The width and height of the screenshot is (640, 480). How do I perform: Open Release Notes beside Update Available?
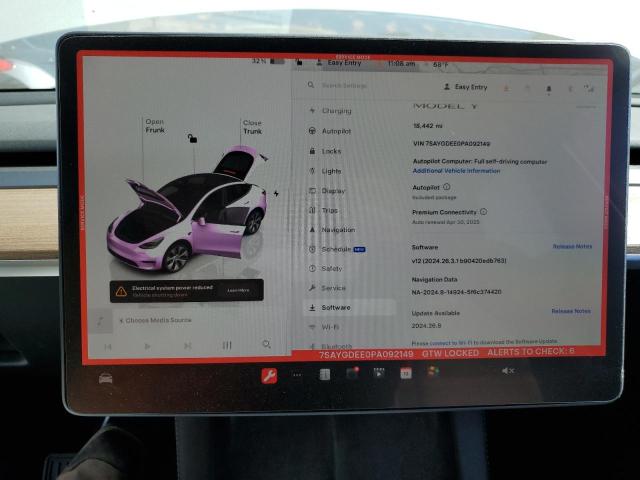pyautogui.click(x=571, y=311)
